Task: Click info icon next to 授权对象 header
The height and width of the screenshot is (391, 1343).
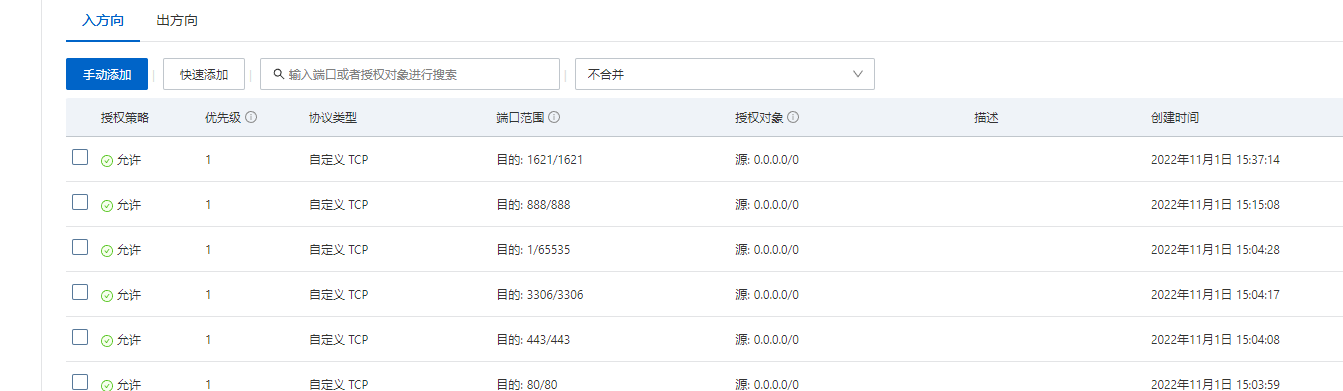Action: tap(793, 117)
